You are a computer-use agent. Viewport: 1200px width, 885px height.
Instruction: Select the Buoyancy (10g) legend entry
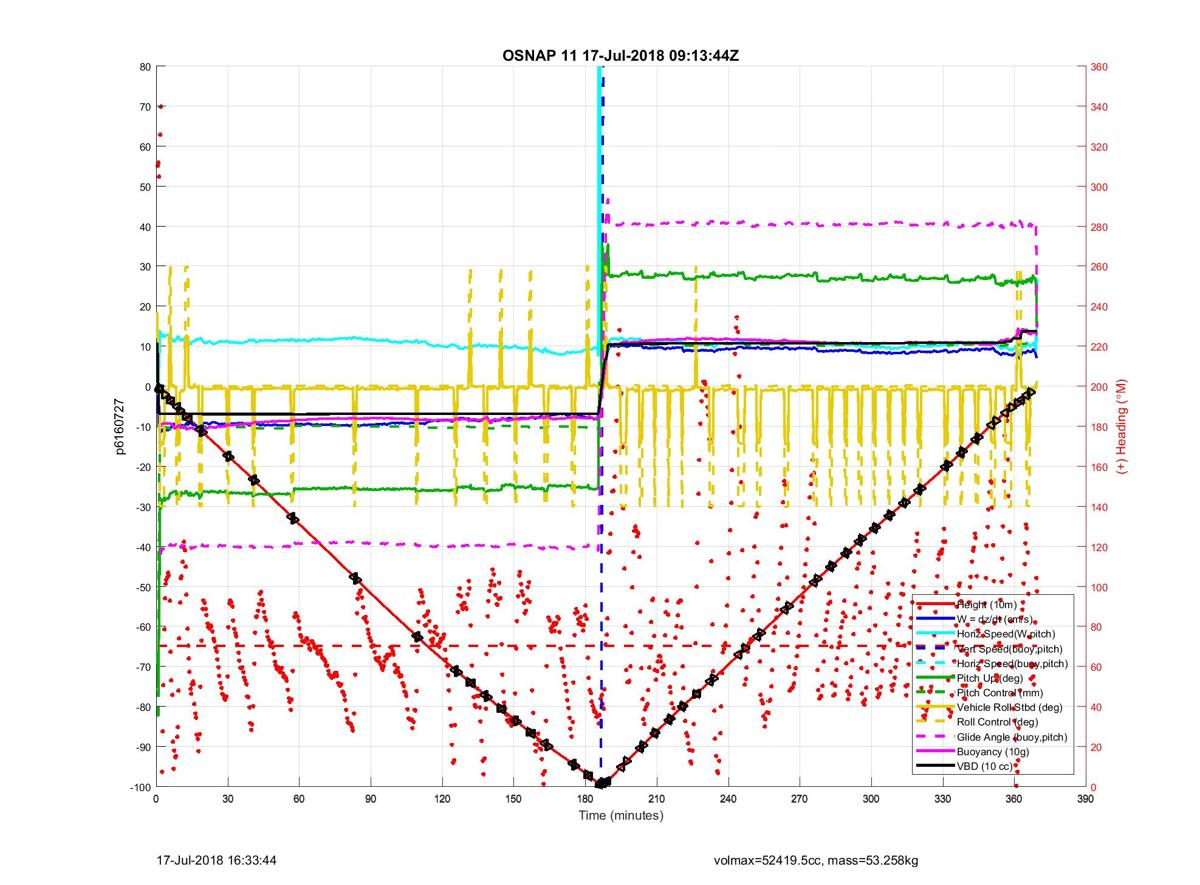tap(991, 750)
